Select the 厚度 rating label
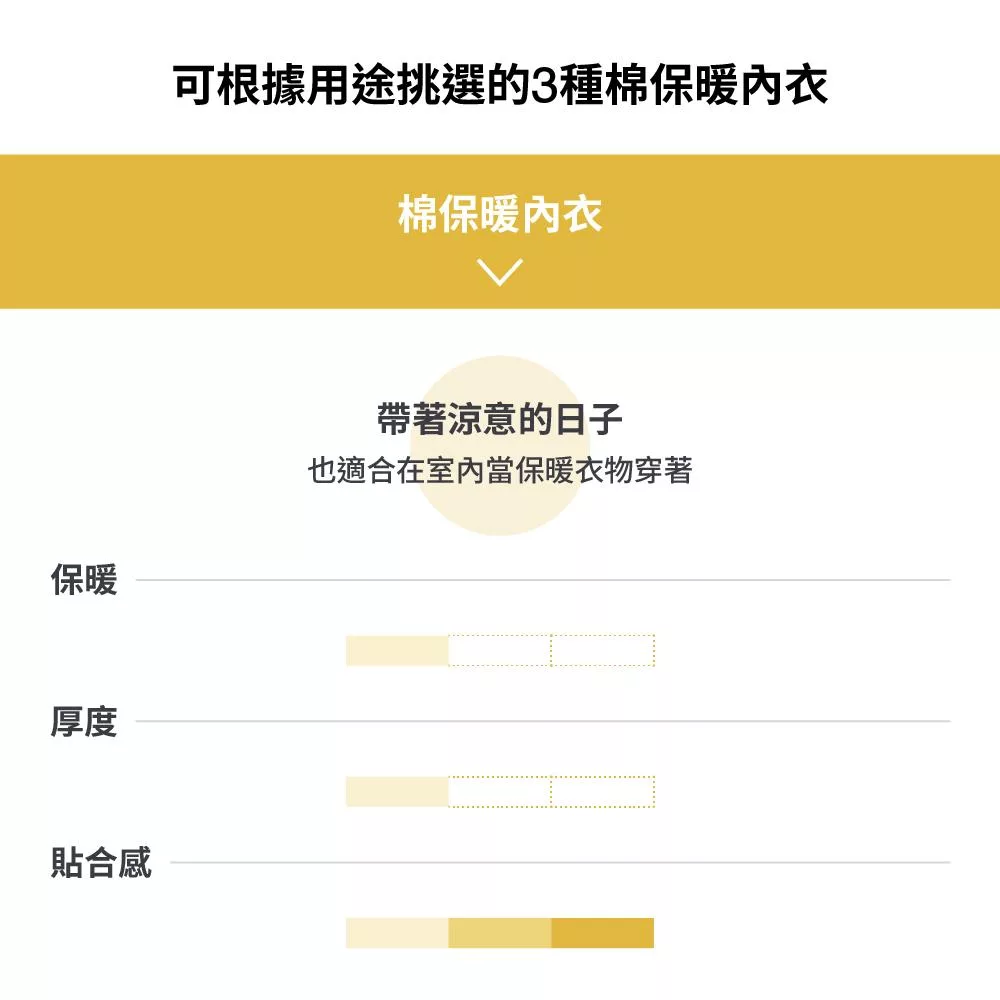The image size is (1000, 1000). (84, 721)
